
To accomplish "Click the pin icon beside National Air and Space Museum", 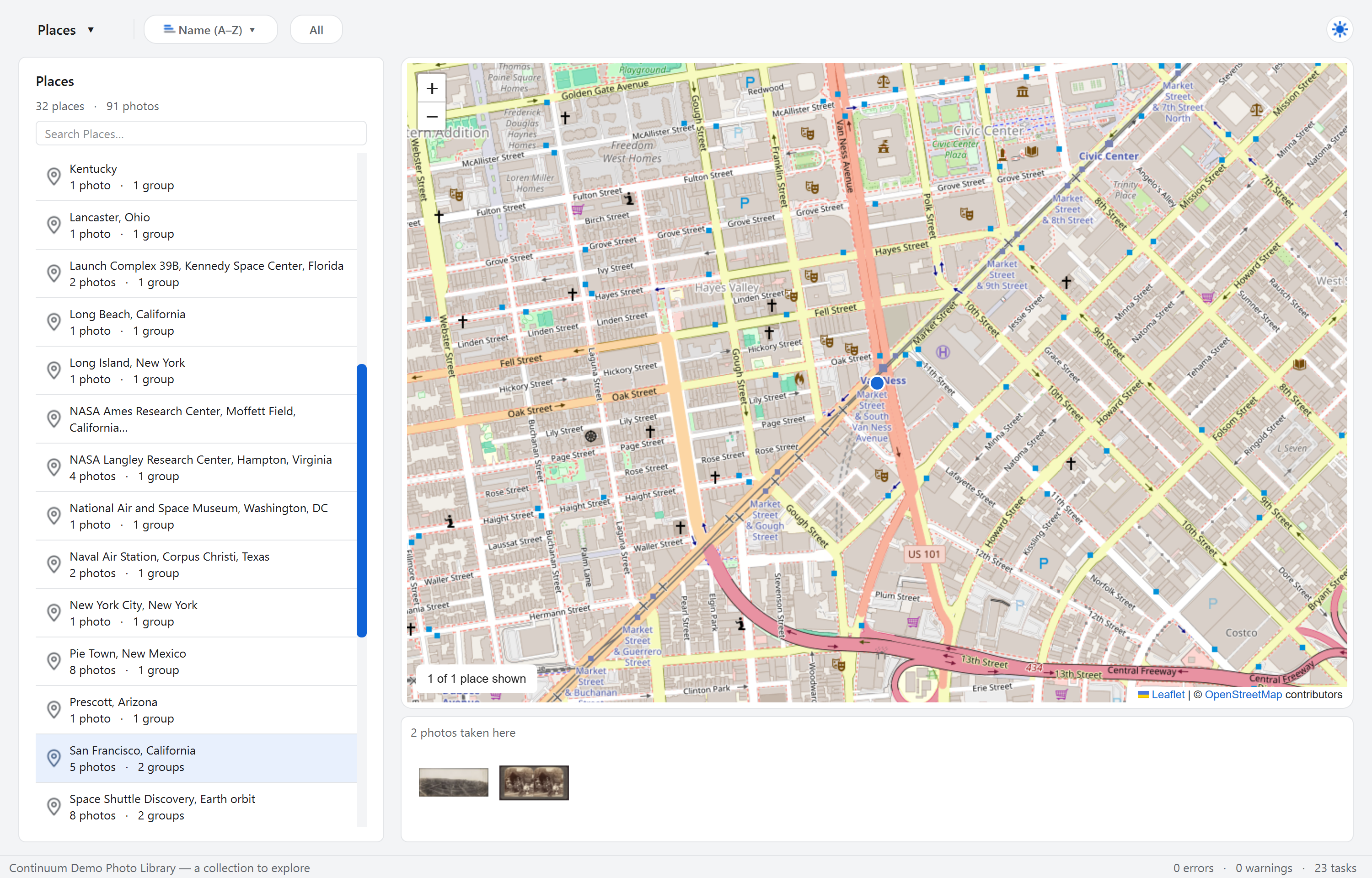I will click(x=54, y=516).
